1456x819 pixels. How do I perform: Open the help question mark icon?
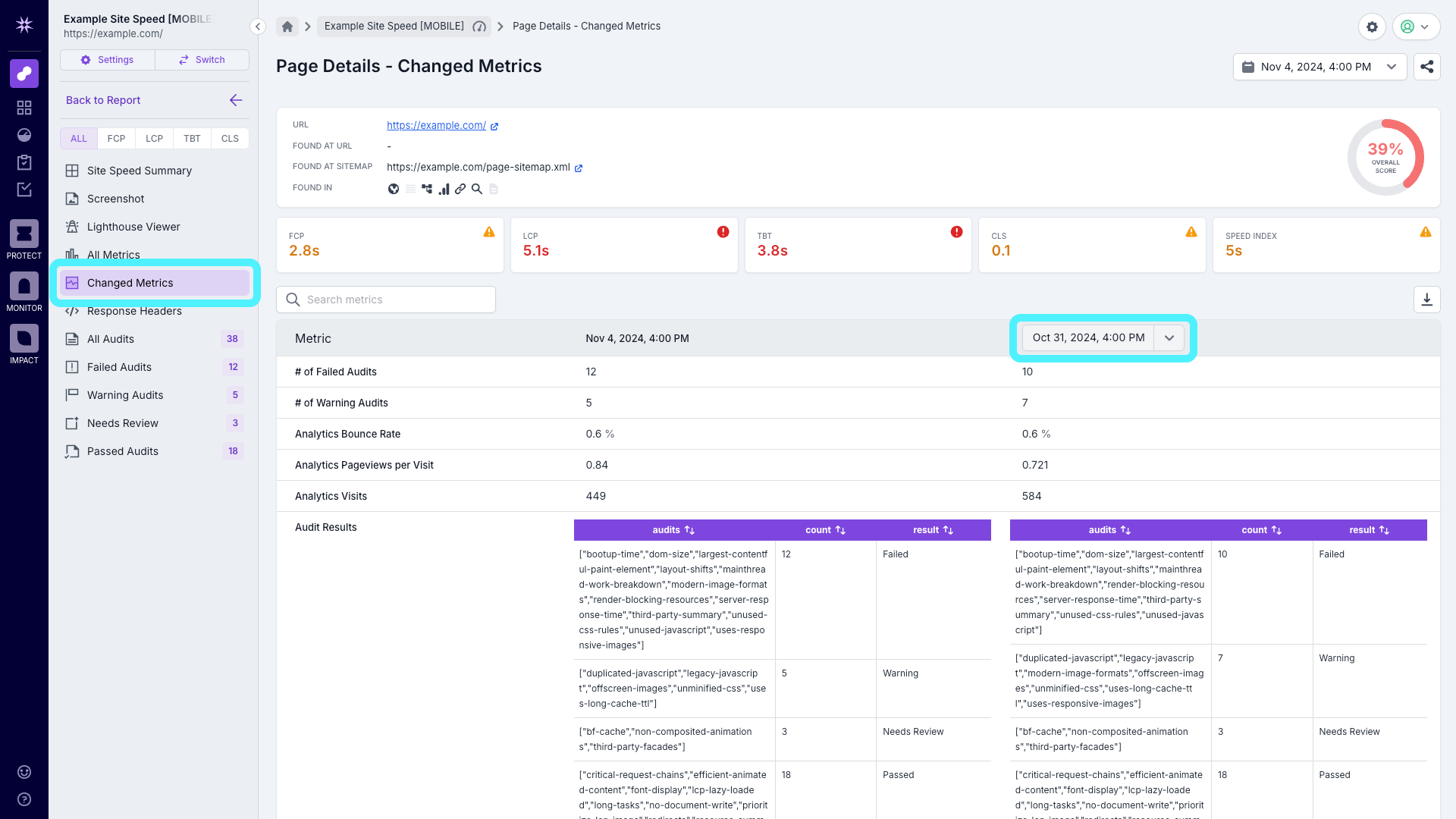pyautogui.click(x=24, y=799)
